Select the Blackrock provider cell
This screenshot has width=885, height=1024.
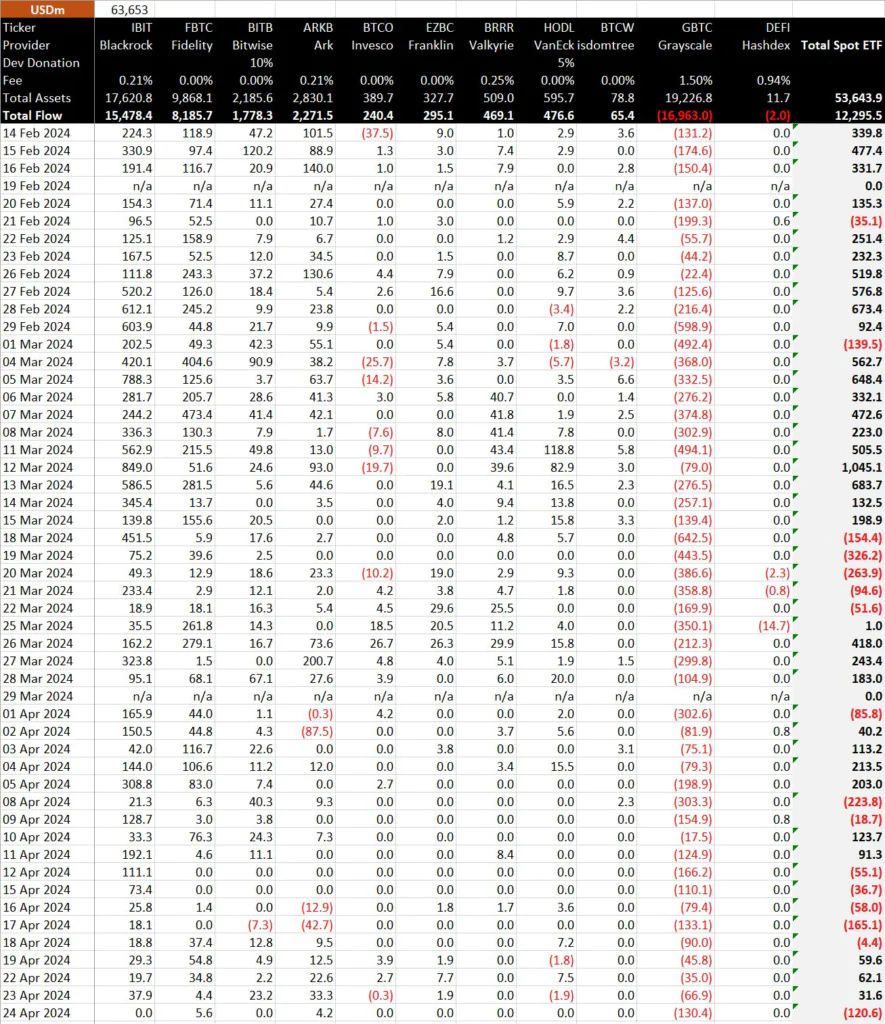point(126,45)
